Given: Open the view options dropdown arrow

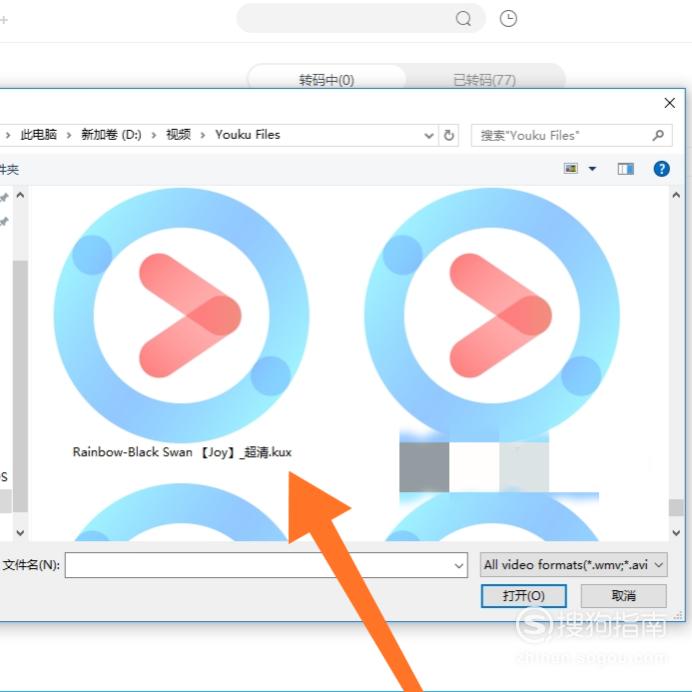Looking at the screenshot, I should (x=592, y=169).
